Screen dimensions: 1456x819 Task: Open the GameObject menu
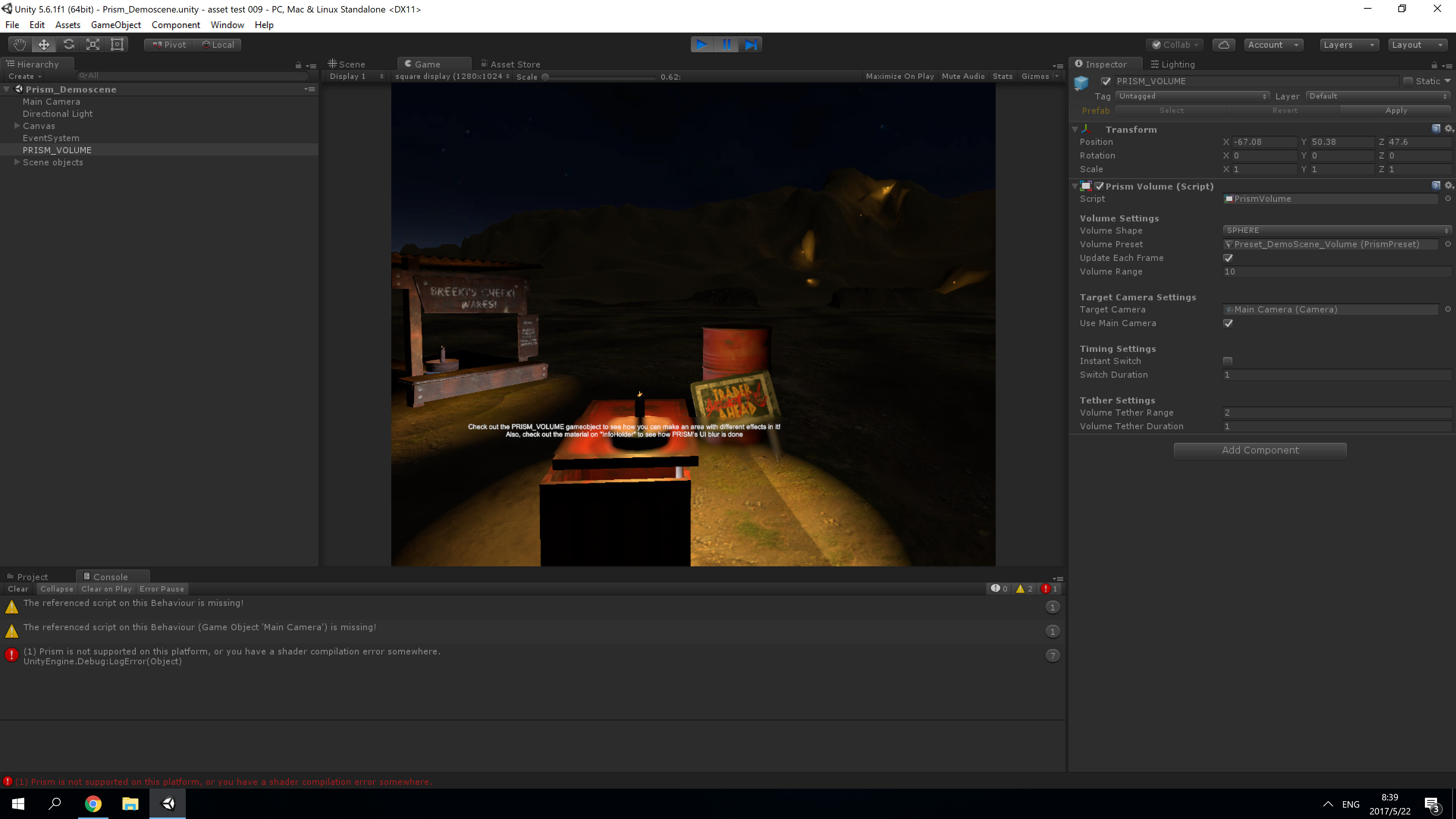[x=116, y=24]
